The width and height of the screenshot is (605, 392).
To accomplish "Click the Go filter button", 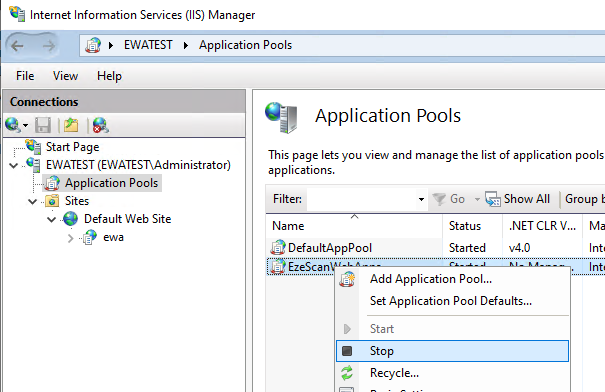I will (x=449, y=199).
